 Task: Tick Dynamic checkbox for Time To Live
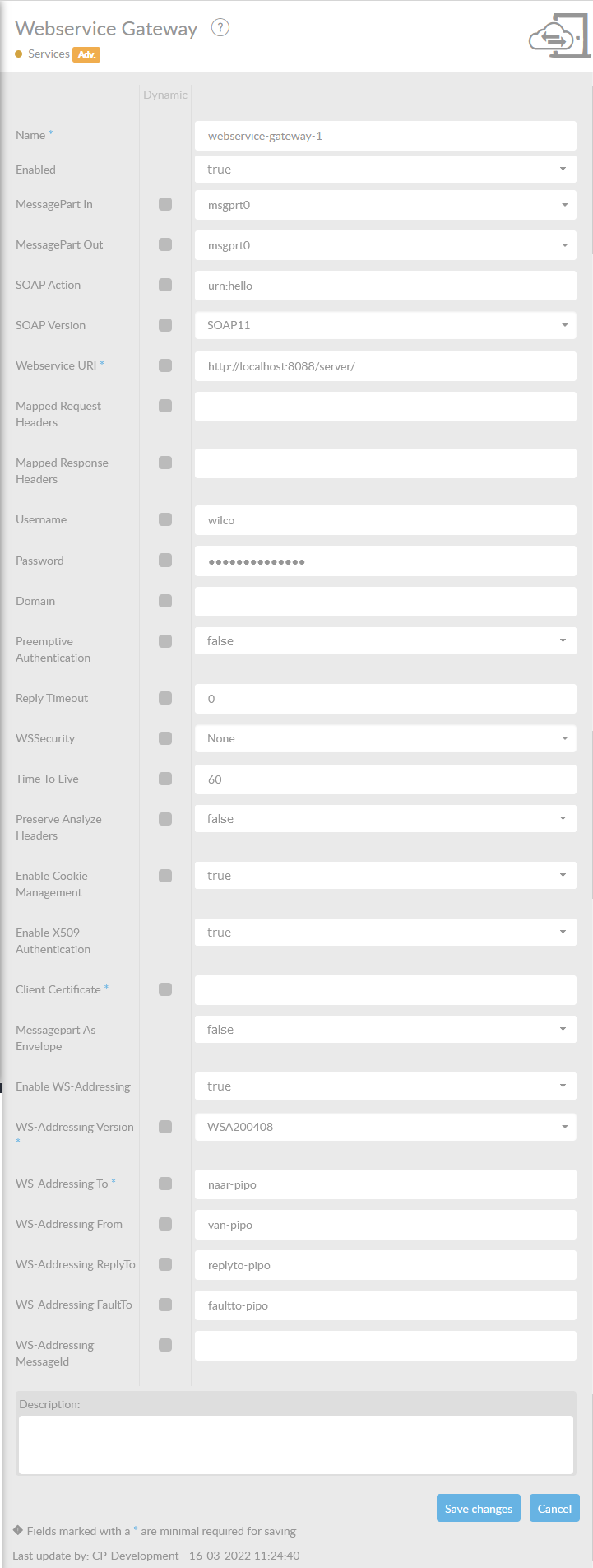click(165, 779)
